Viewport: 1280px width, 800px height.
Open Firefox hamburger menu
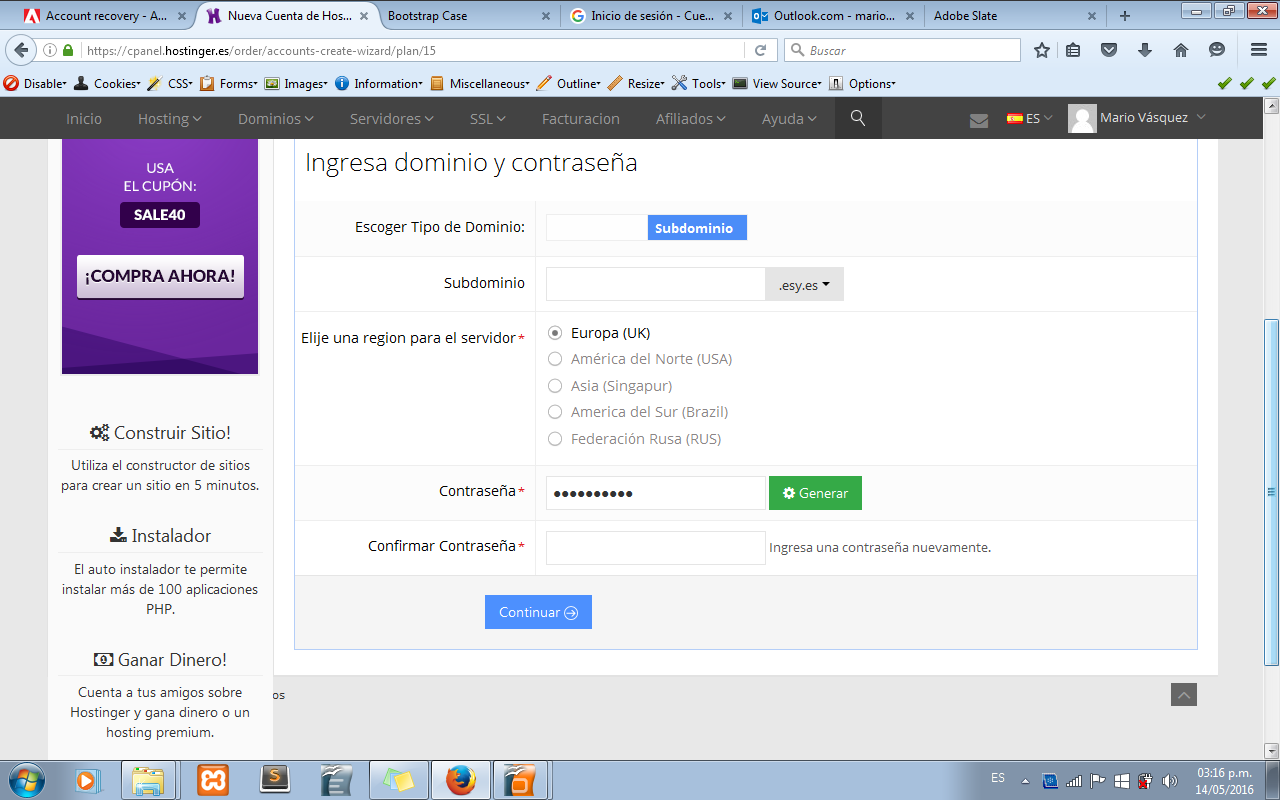[1259, 50]
